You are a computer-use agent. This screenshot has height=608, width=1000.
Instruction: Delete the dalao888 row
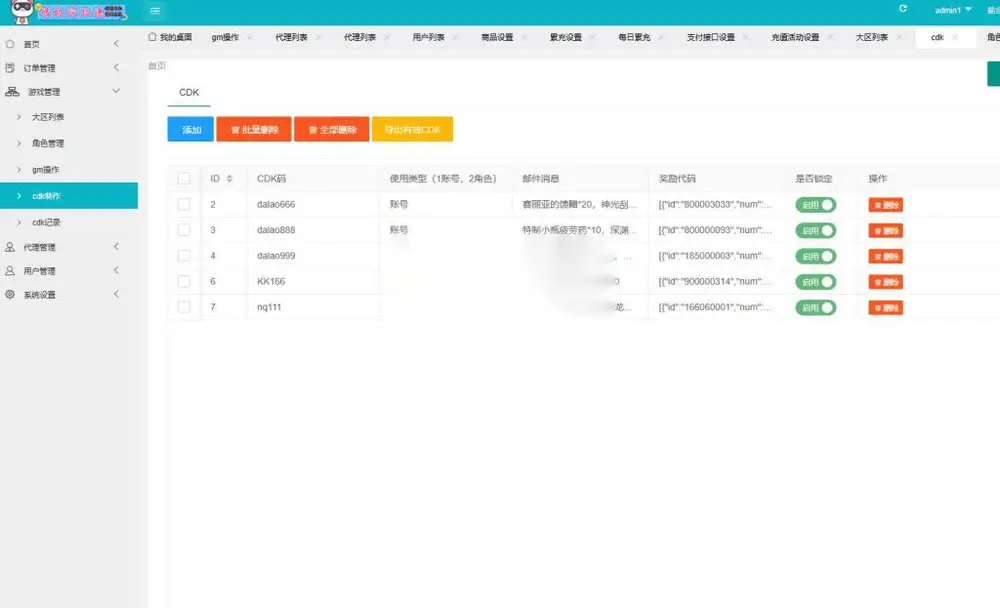click(886, 230)
